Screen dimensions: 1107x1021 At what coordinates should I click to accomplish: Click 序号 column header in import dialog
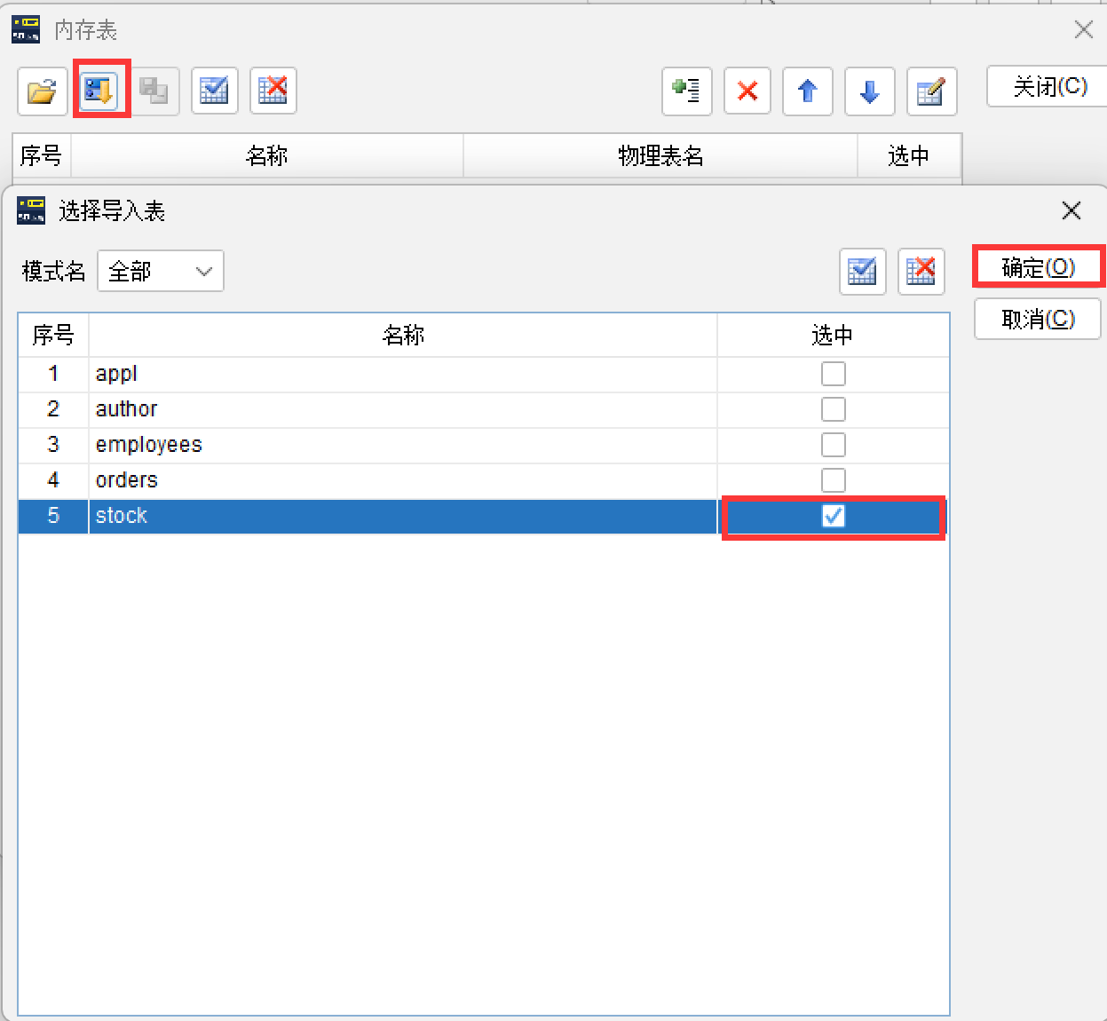point(53,335)
